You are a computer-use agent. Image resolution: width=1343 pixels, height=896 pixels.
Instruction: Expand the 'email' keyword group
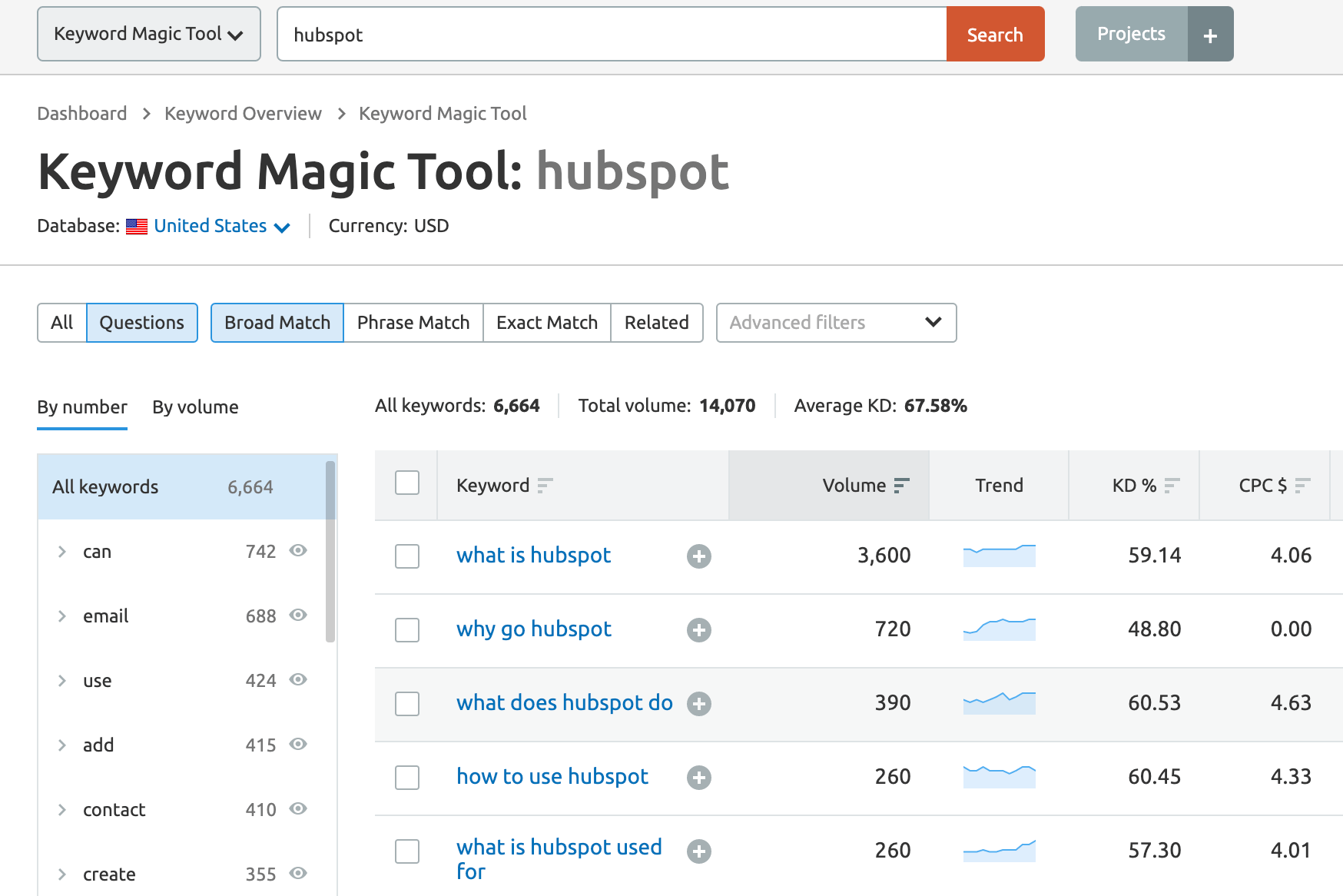click(x=62, y=616)
